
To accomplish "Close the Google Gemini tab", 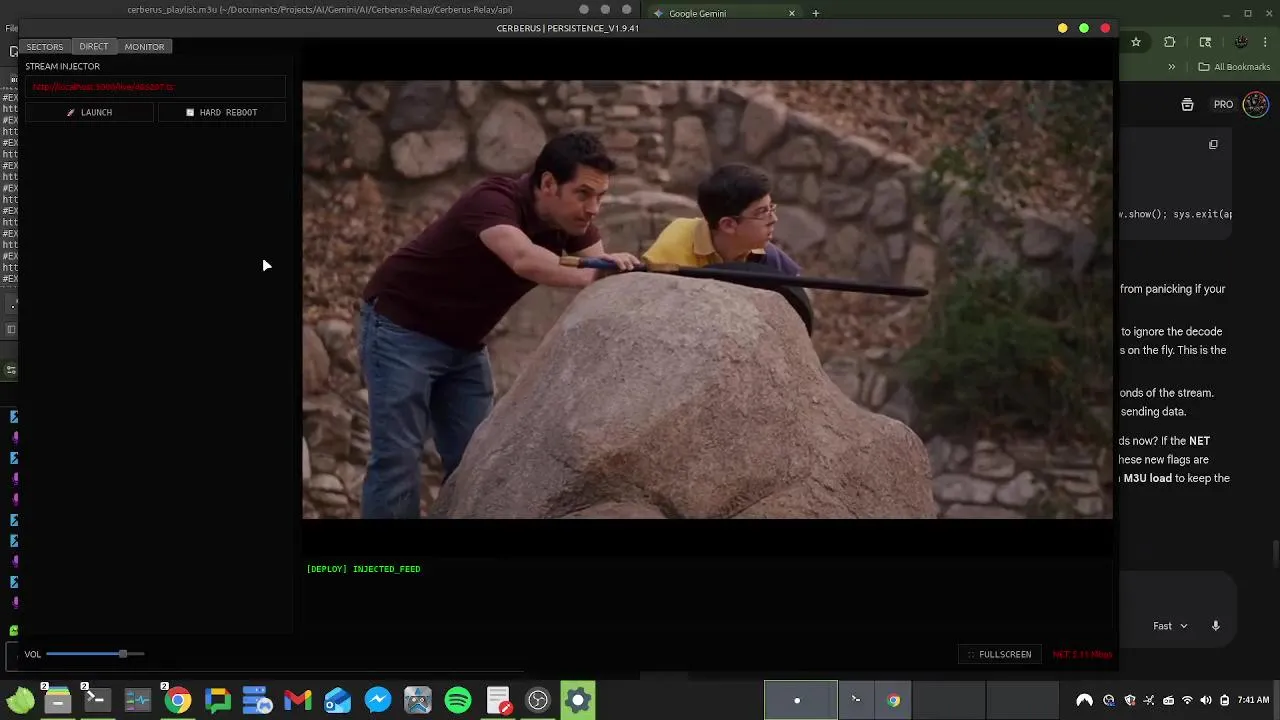I will click(792, 13).
